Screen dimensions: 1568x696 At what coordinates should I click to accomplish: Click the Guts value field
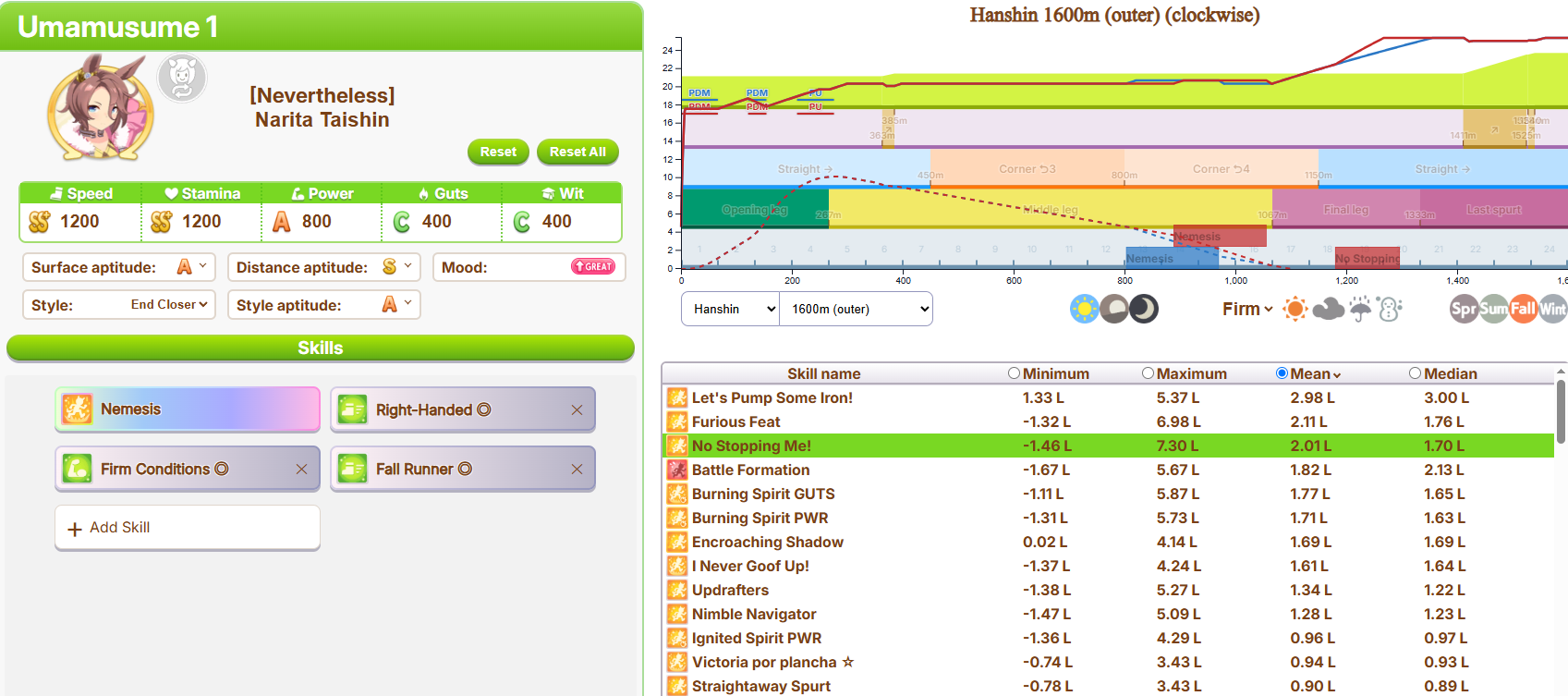click(x=442, y=222)
